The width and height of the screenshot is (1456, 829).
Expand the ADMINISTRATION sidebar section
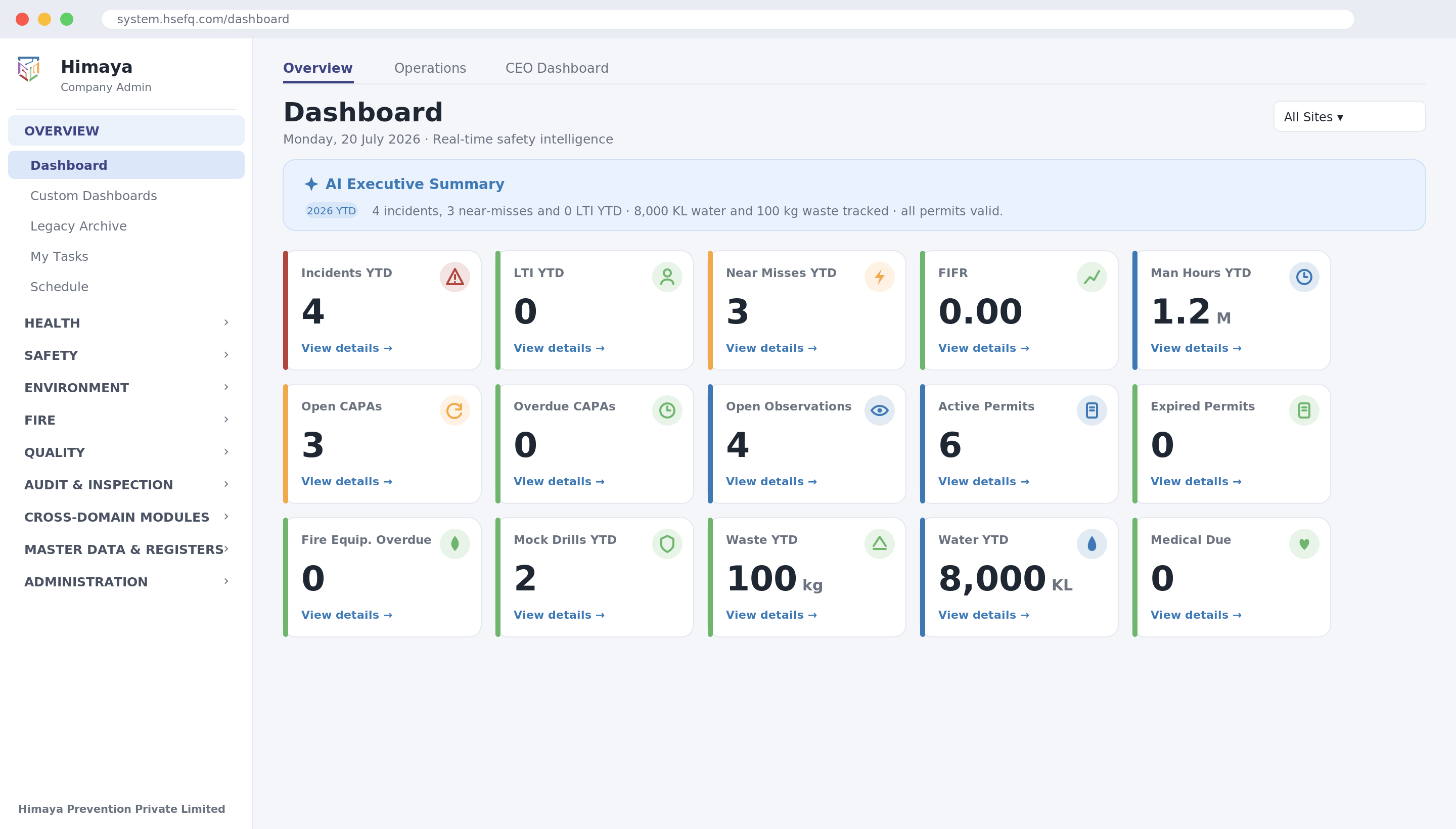tap(126, 582)
